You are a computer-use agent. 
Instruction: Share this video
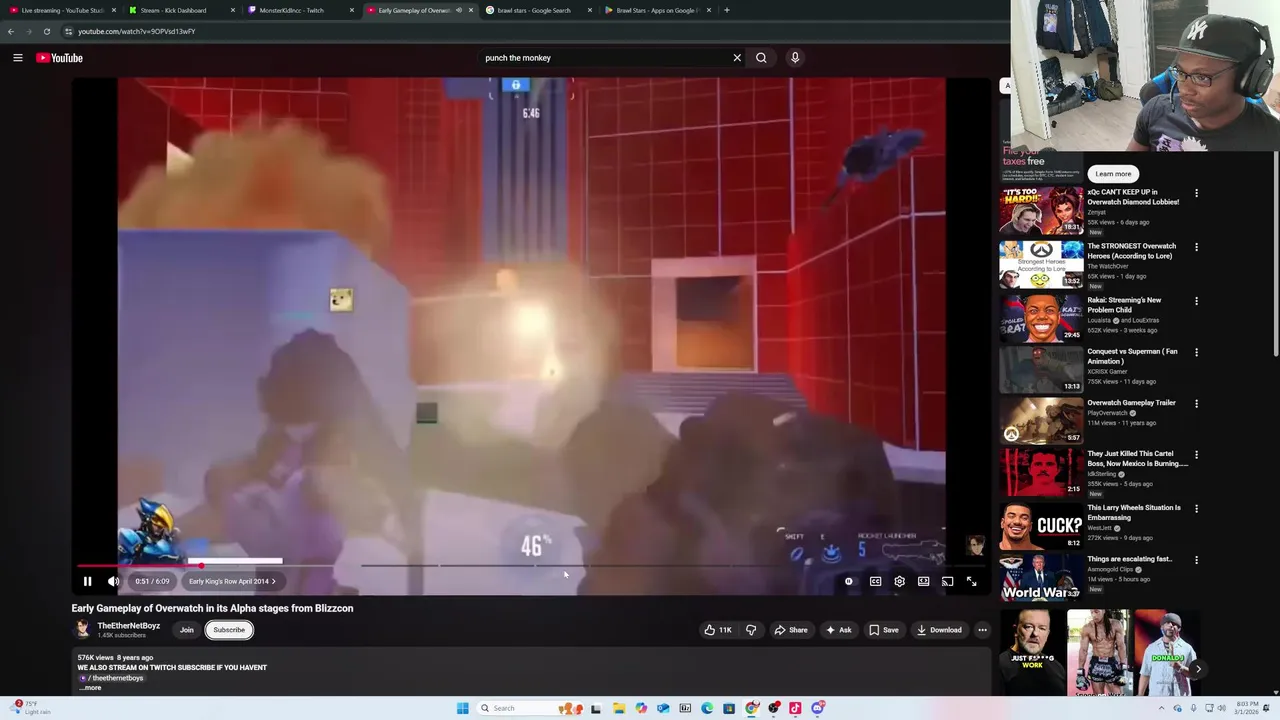pos(790,630)
